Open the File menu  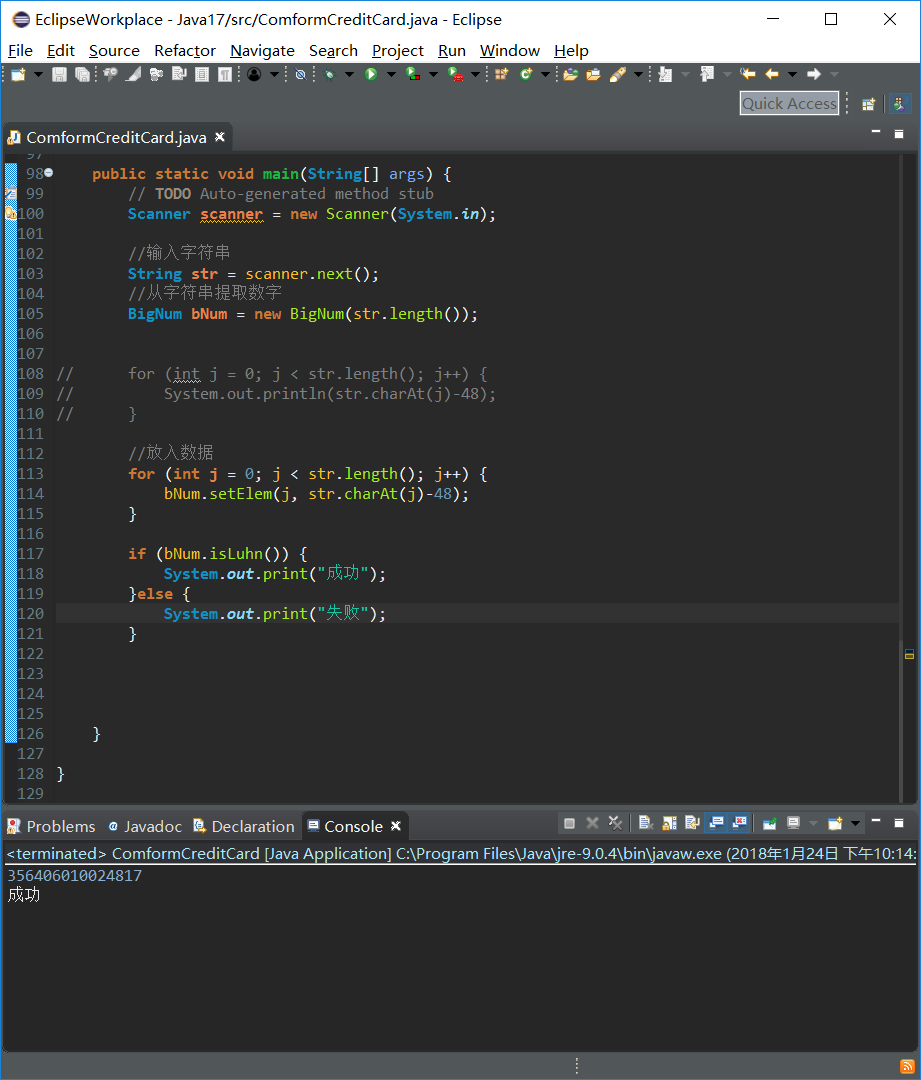tap(20, 51)
